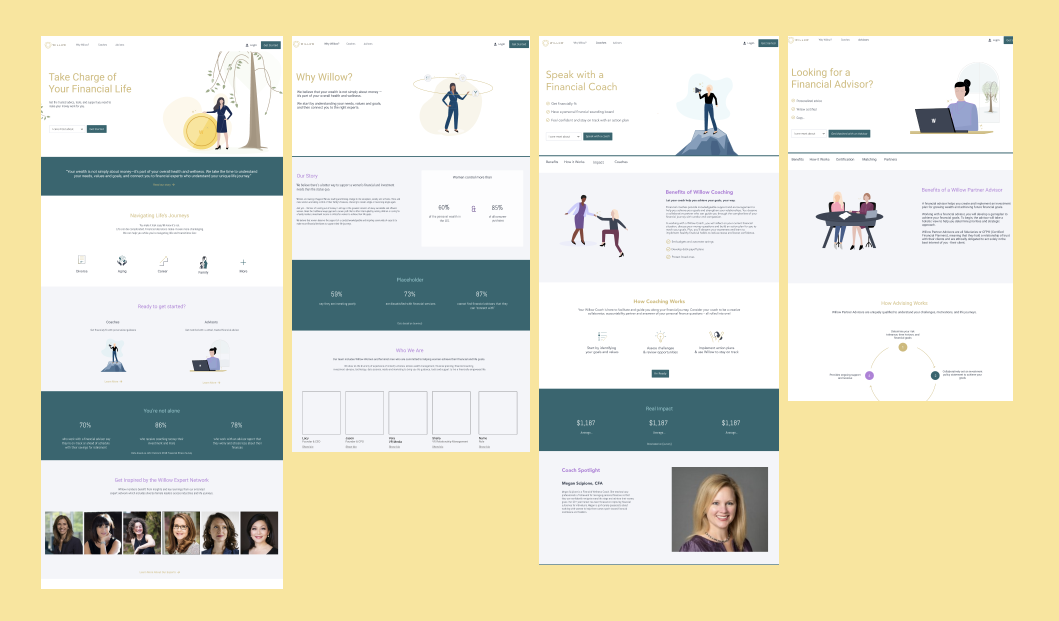Click third checkmark bullet on Financial Advisor hero
The width and height of the screenshot is (1059, 621).
[794, 118]
